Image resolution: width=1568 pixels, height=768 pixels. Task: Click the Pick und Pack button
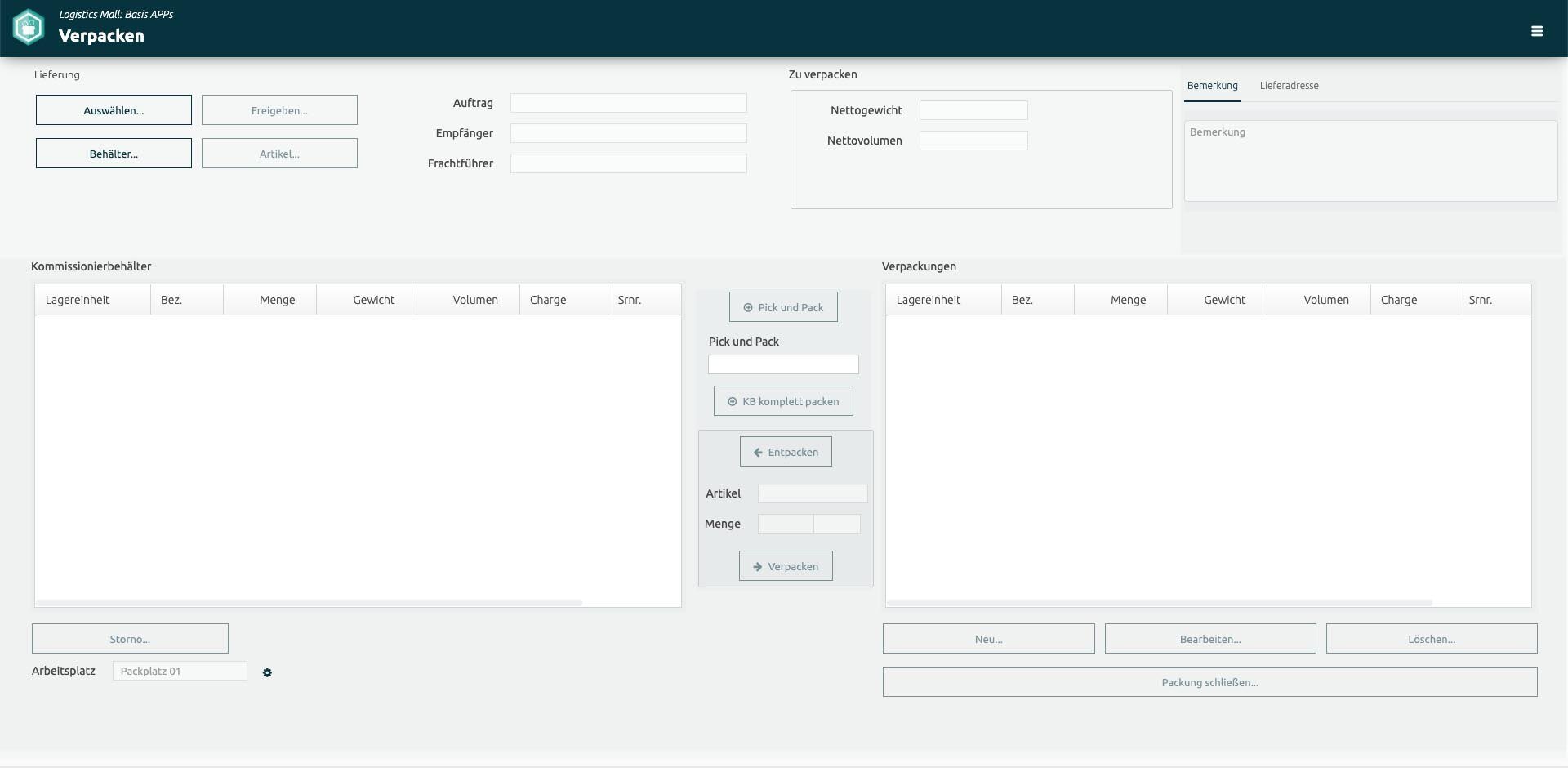(783, 307)
